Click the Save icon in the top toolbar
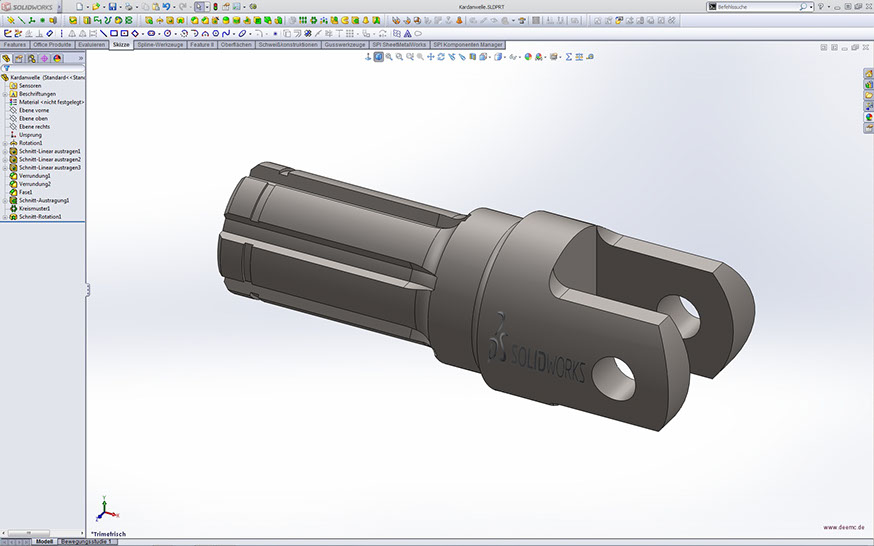The height and width of the screenshot is (546, 874). pos(112,7)
